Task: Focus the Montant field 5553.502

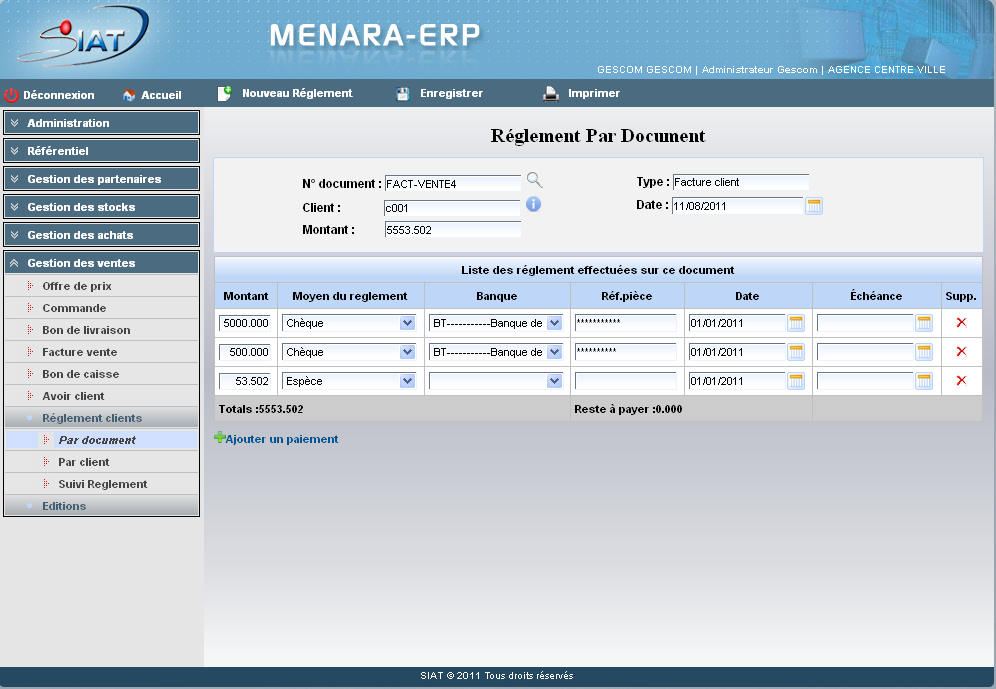Action: (453, 230)
